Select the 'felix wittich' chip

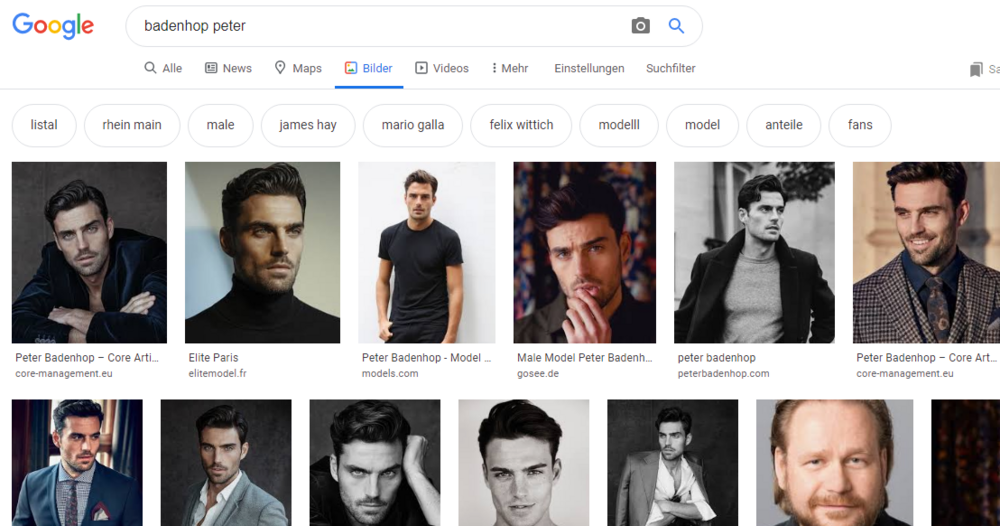click(521, 125)
